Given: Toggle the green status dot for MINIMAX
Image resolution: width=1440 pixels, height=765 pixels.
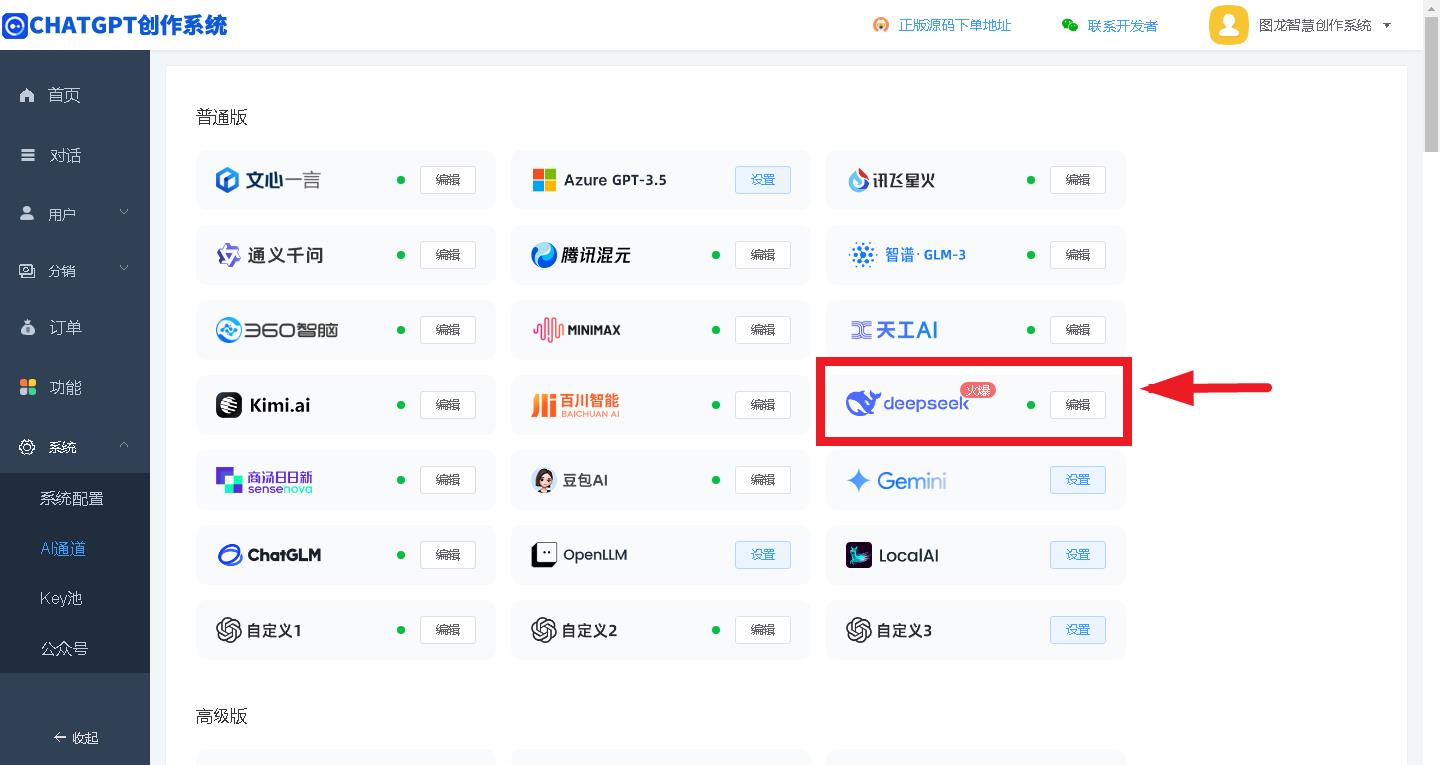Looking at the screenshot, I should click(716, 330).
